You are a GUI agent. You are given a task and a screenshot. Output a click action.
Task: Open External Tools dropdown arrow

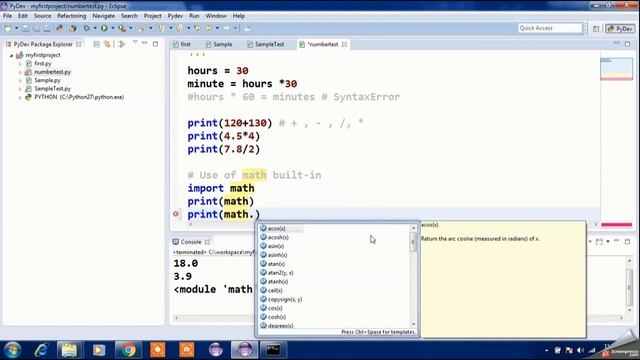131,28
